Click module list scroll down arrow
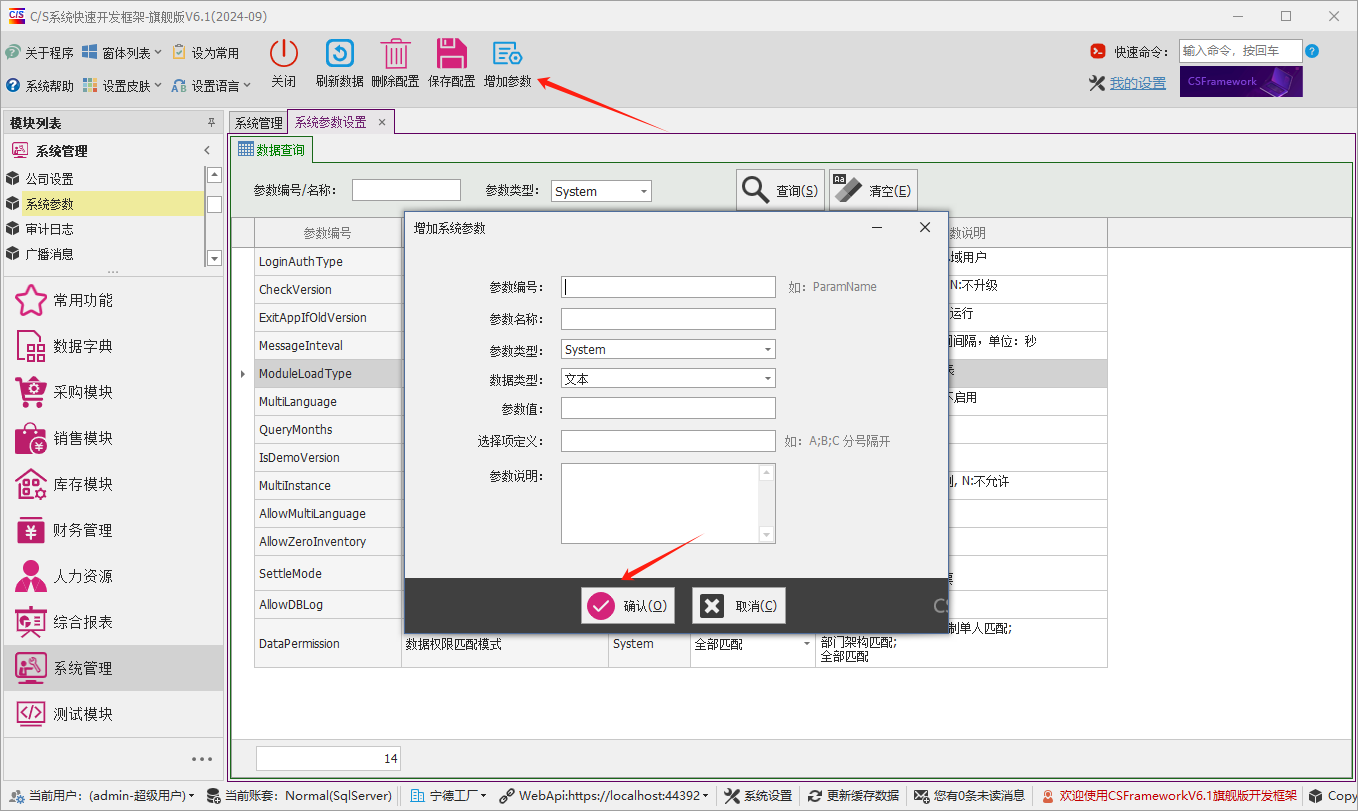Viewport: 1358px width, 811px height. tap(214, 258)
